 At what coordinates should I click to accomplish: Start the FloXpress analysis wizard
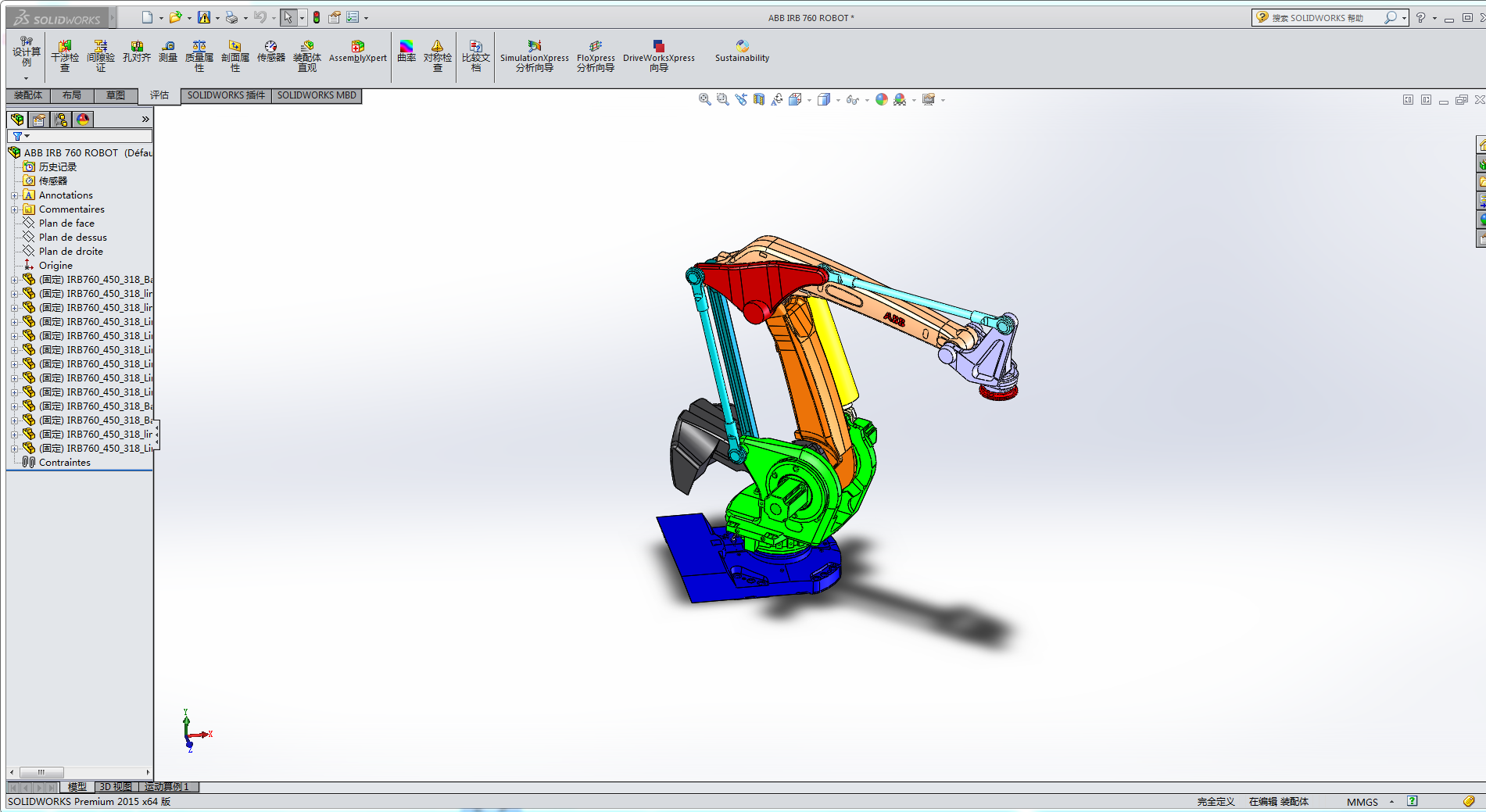point(596,56)
